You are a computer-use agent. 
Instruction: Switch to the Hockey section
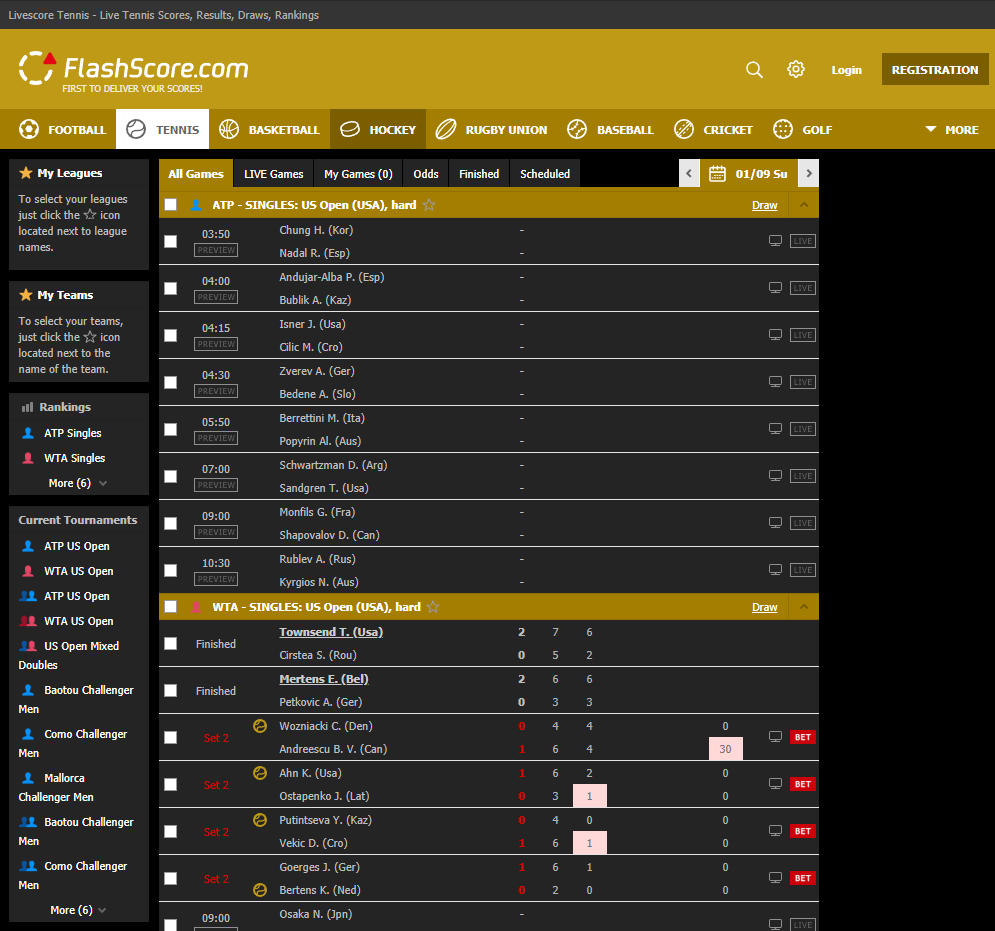click(x=378, y=129)
